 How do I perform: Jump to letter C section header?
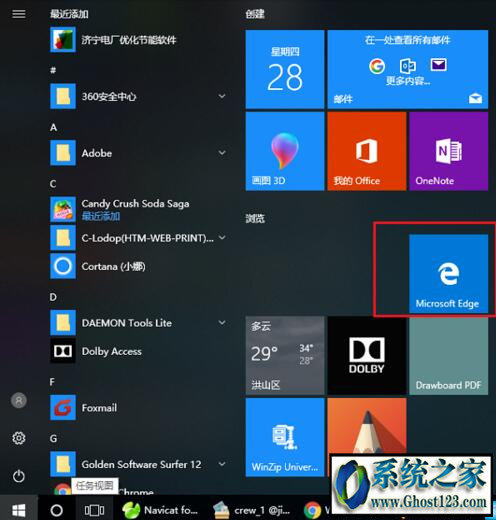click(x=53, y=184)
